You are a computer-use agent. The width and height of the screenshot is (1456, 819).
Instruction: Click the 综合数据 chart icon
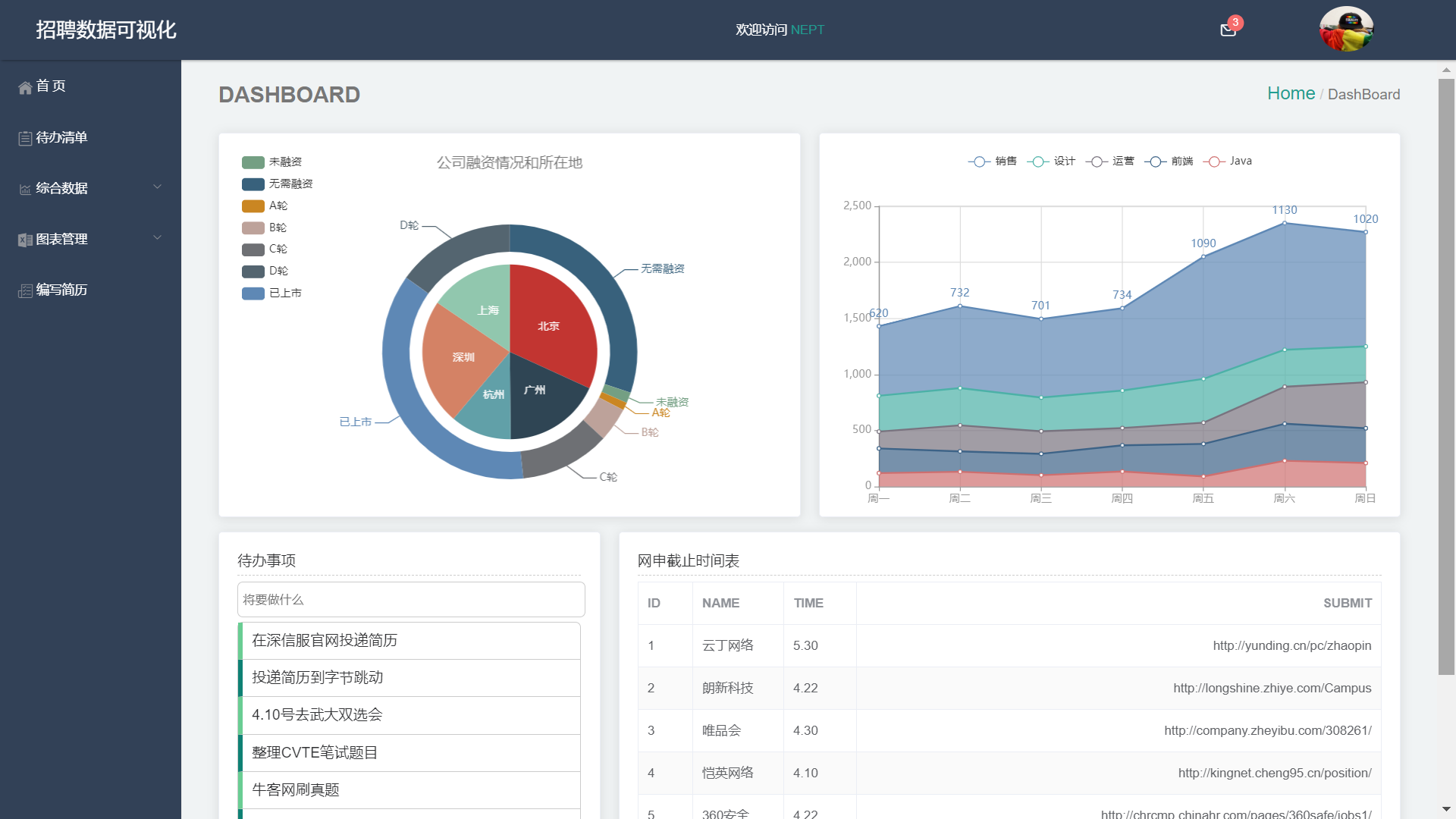click(x=25, y=188)
